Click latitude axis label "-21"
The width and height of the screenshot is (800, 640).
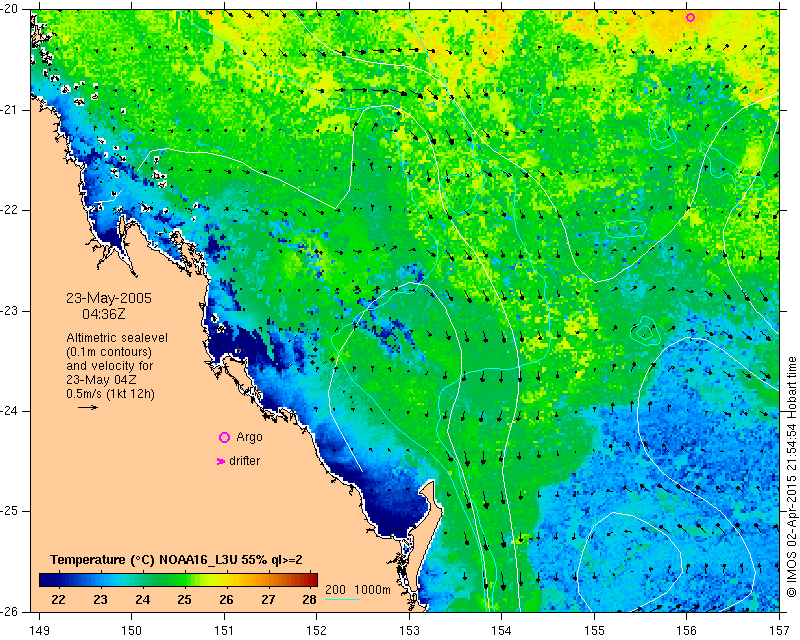9,110
